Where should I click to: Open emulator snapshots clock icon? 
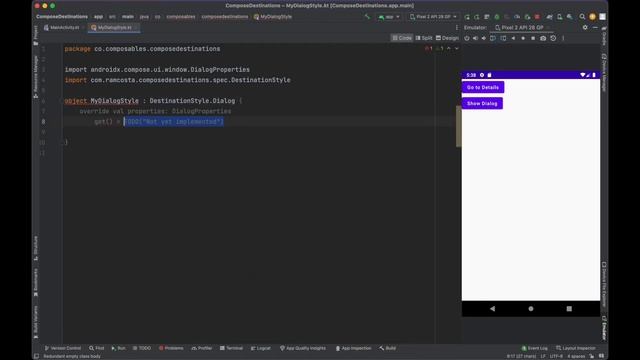[x=553, y=38]
